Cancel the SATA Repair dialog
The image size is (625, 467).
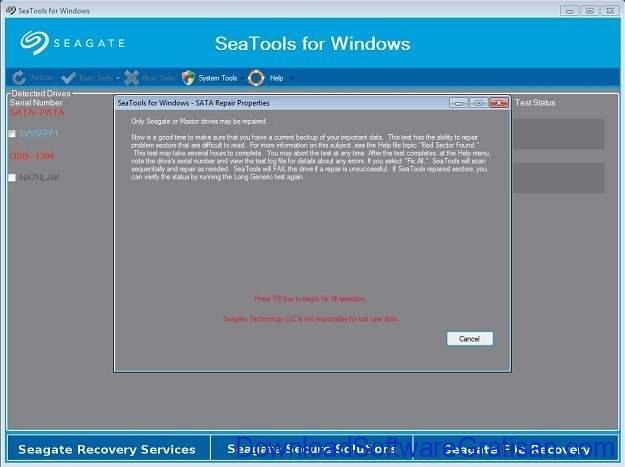coord(470,339)
